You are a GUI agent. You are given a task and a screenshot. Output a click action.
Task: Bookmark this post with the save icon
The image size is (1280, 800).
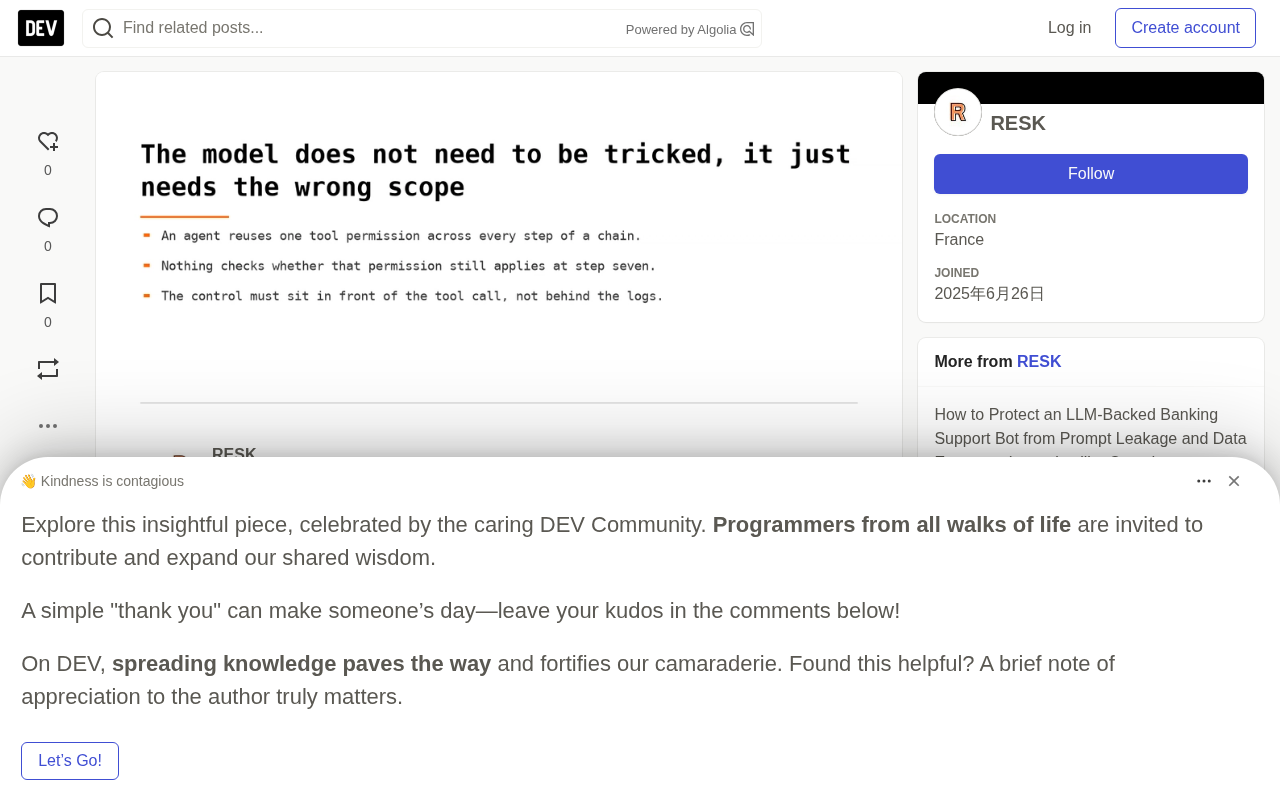coord(48,293)
